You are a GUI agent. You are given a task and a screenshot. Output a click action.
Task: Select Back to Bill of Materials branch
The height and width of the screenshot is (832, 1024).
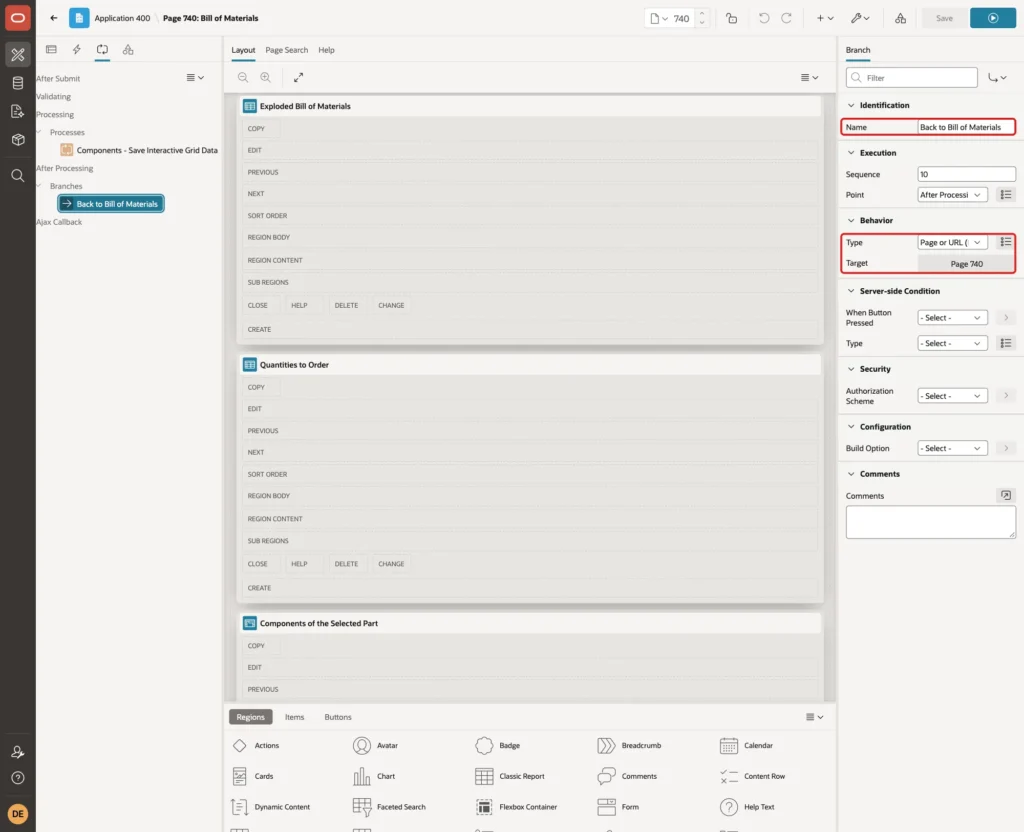[x=111, y=204]
